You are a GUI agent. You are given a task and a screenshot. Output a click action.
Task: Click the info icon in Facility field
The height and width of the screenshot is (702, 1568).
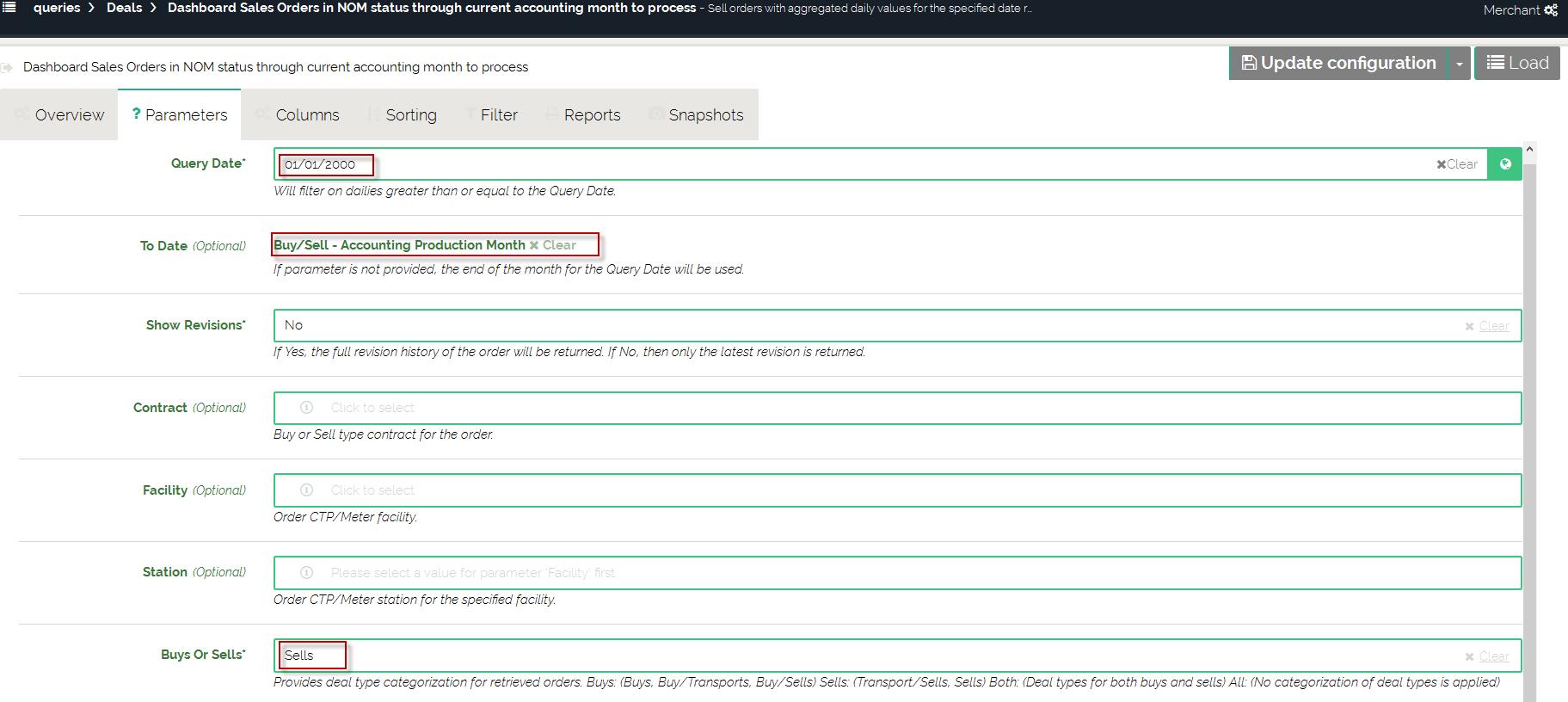(306, 490)
